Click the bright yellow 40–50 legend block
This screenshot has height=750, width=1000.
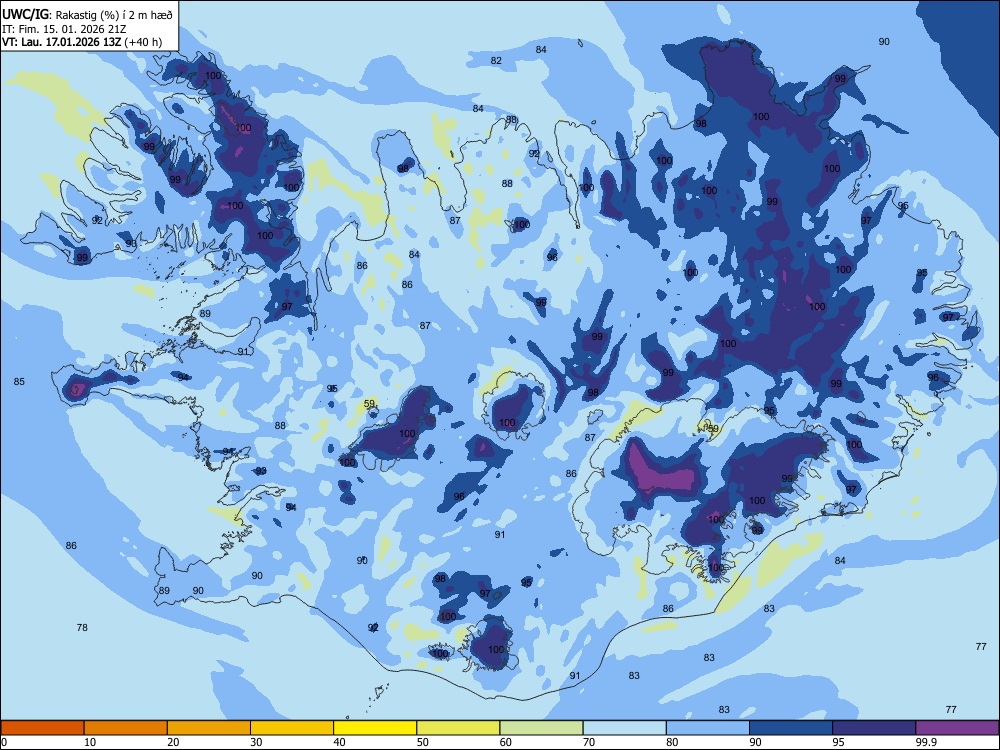tap(375, 728)
